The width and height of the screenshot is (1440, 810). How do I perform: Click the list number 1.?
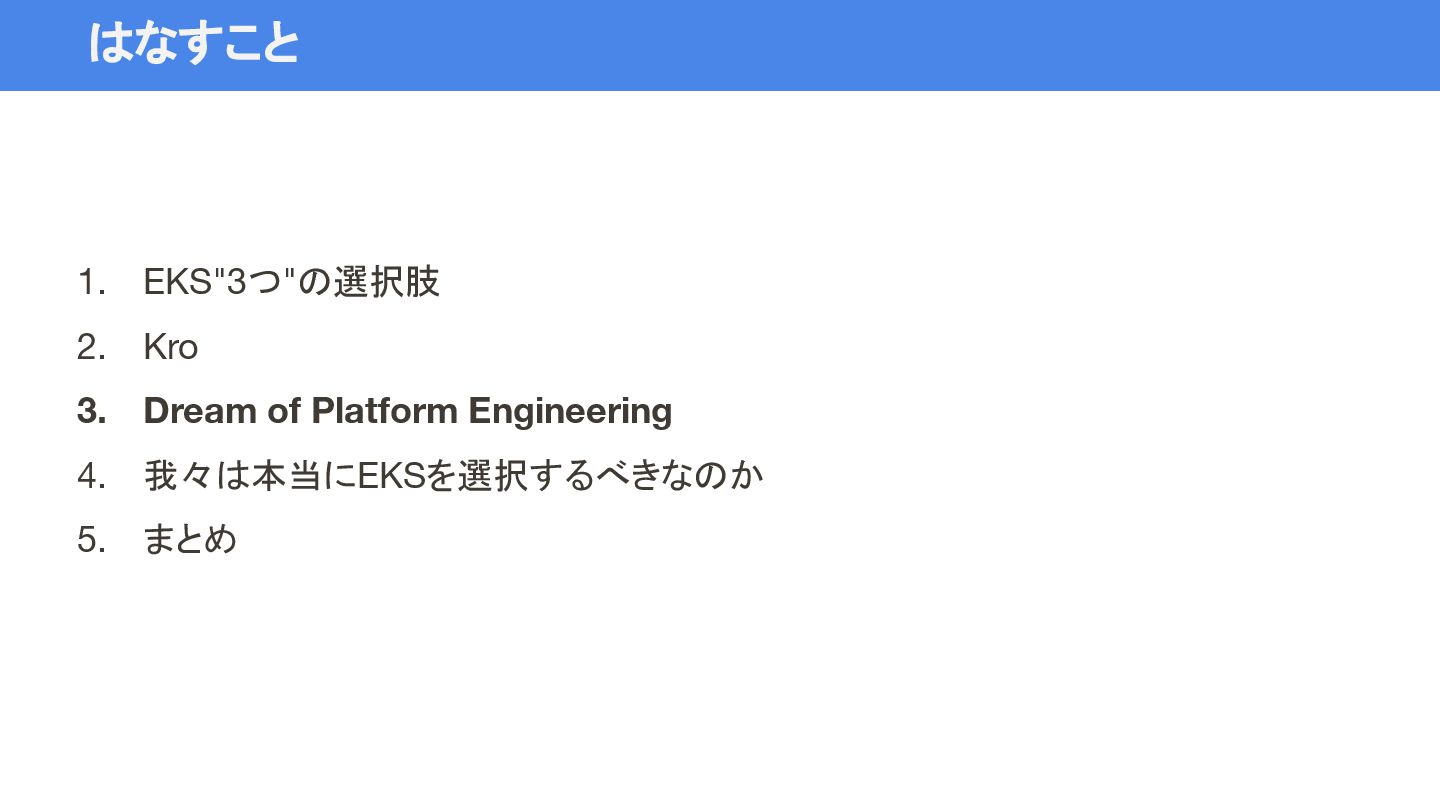(91, 282)
